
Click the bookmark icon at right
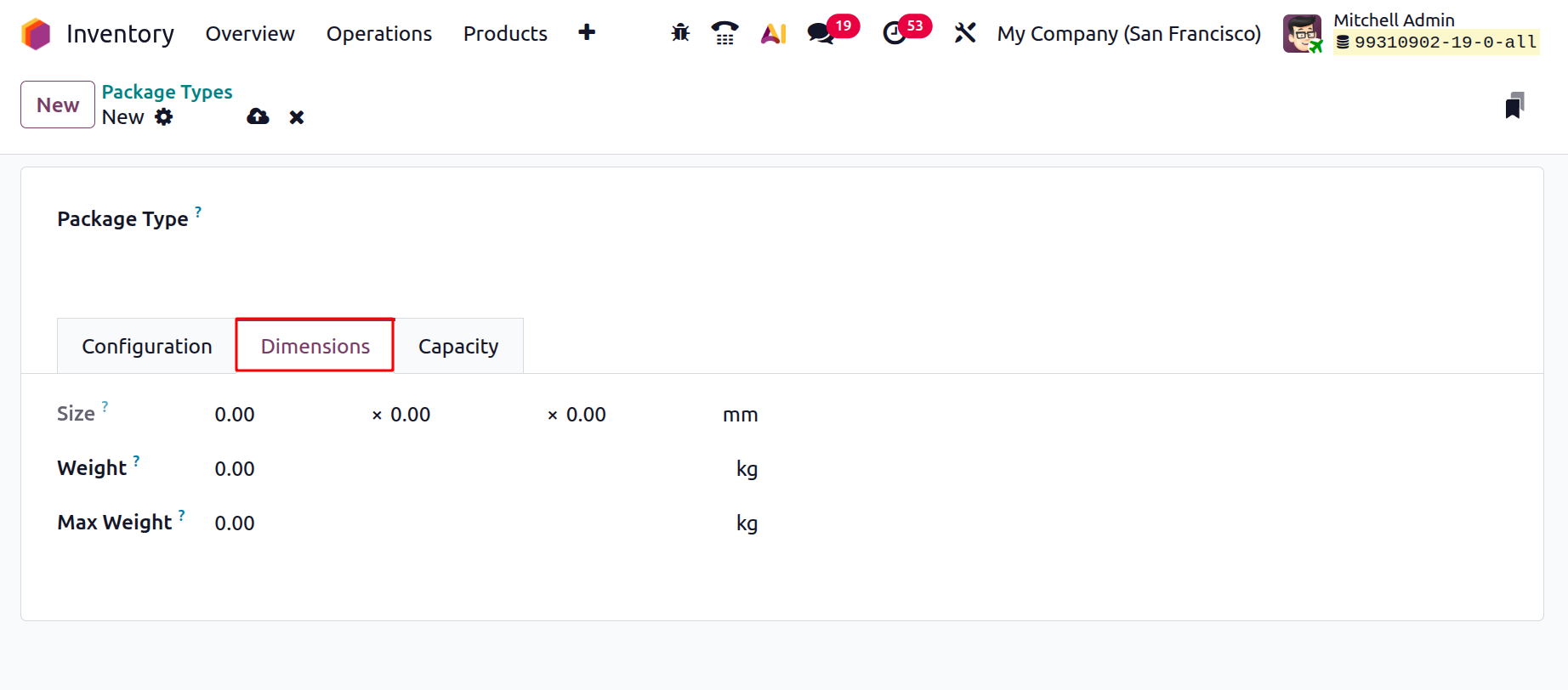click(x=1514, y=105)
